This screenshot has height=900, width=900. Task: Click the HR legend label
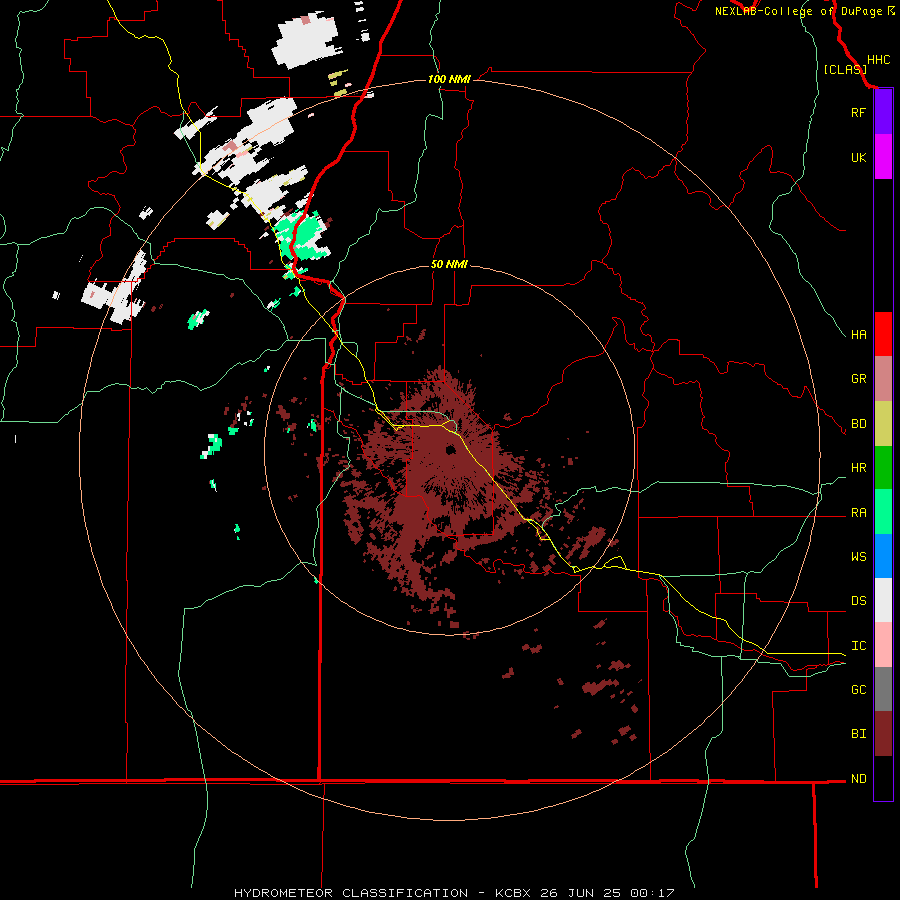click(858, 468)
